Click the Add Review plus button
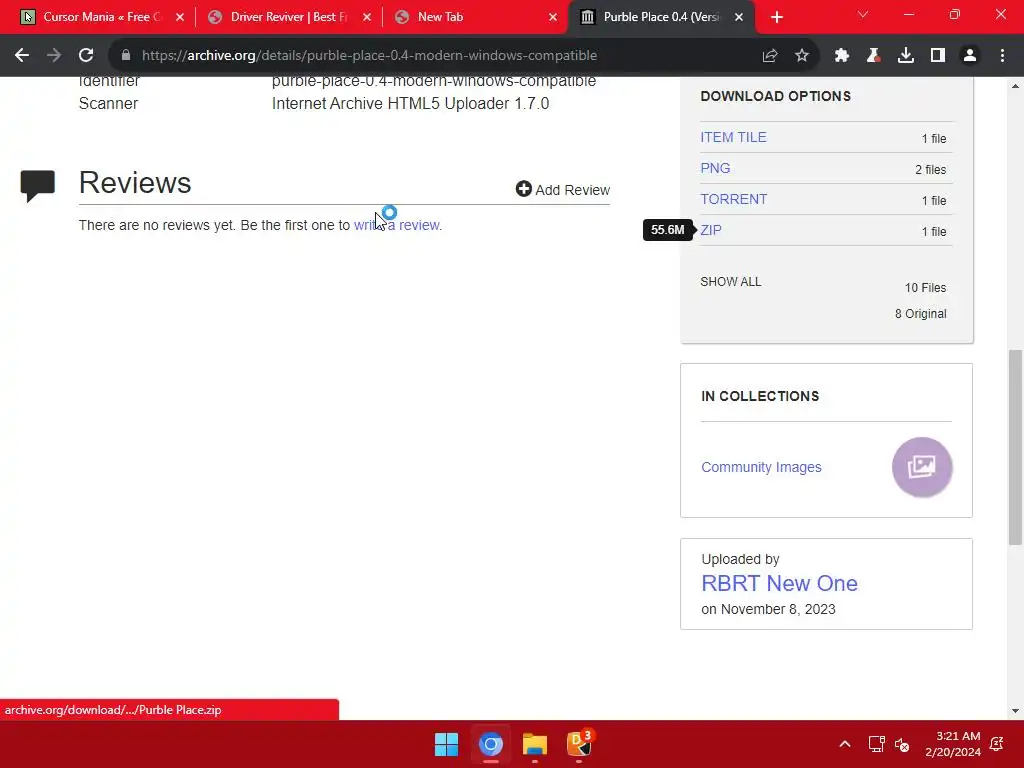This screenshot has height=768, width=1024. pyautogui.click(x=562, y=189)
